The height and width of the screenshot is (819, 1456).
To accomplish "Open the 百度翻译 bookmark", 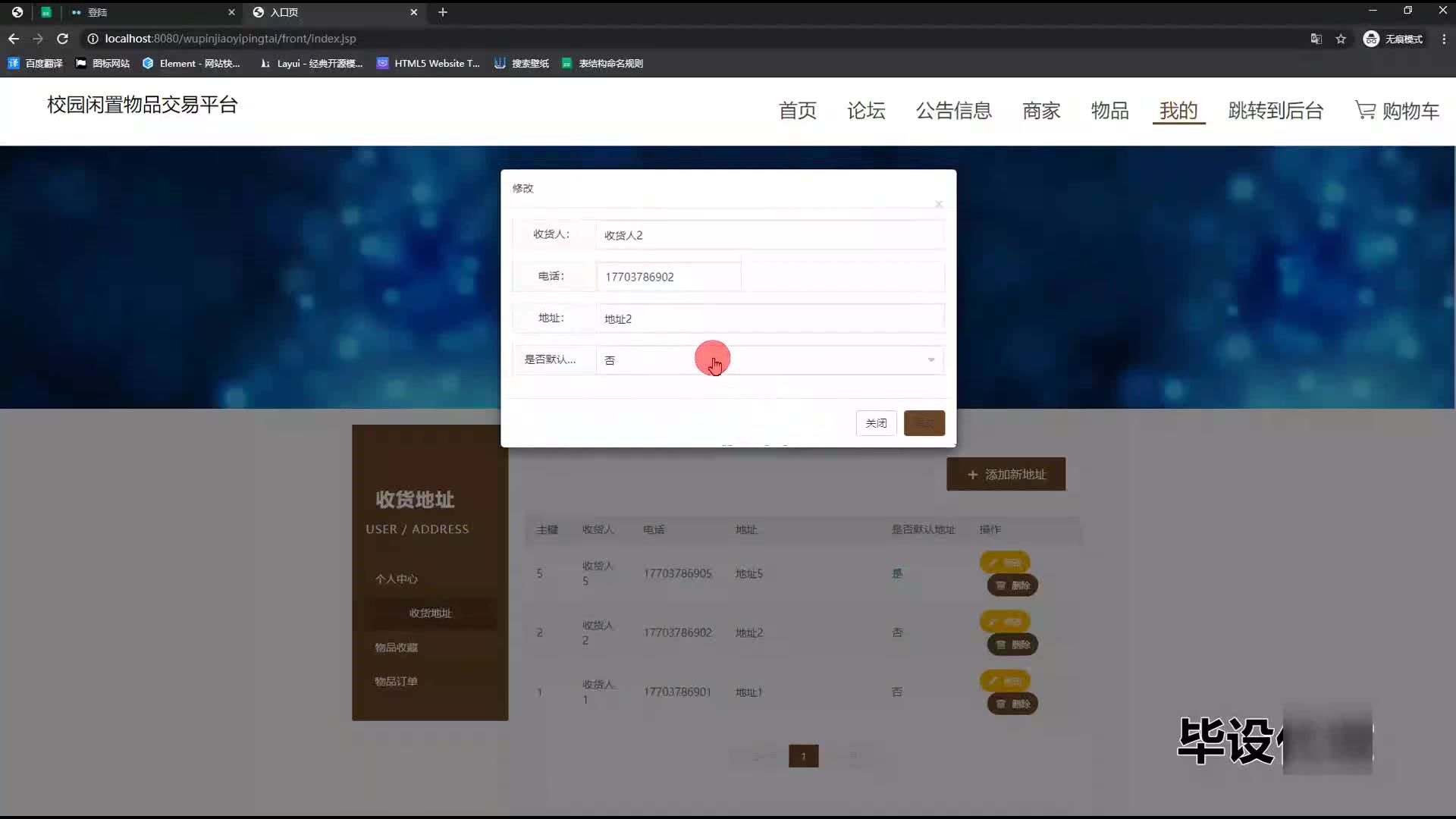I will (36, 64).
